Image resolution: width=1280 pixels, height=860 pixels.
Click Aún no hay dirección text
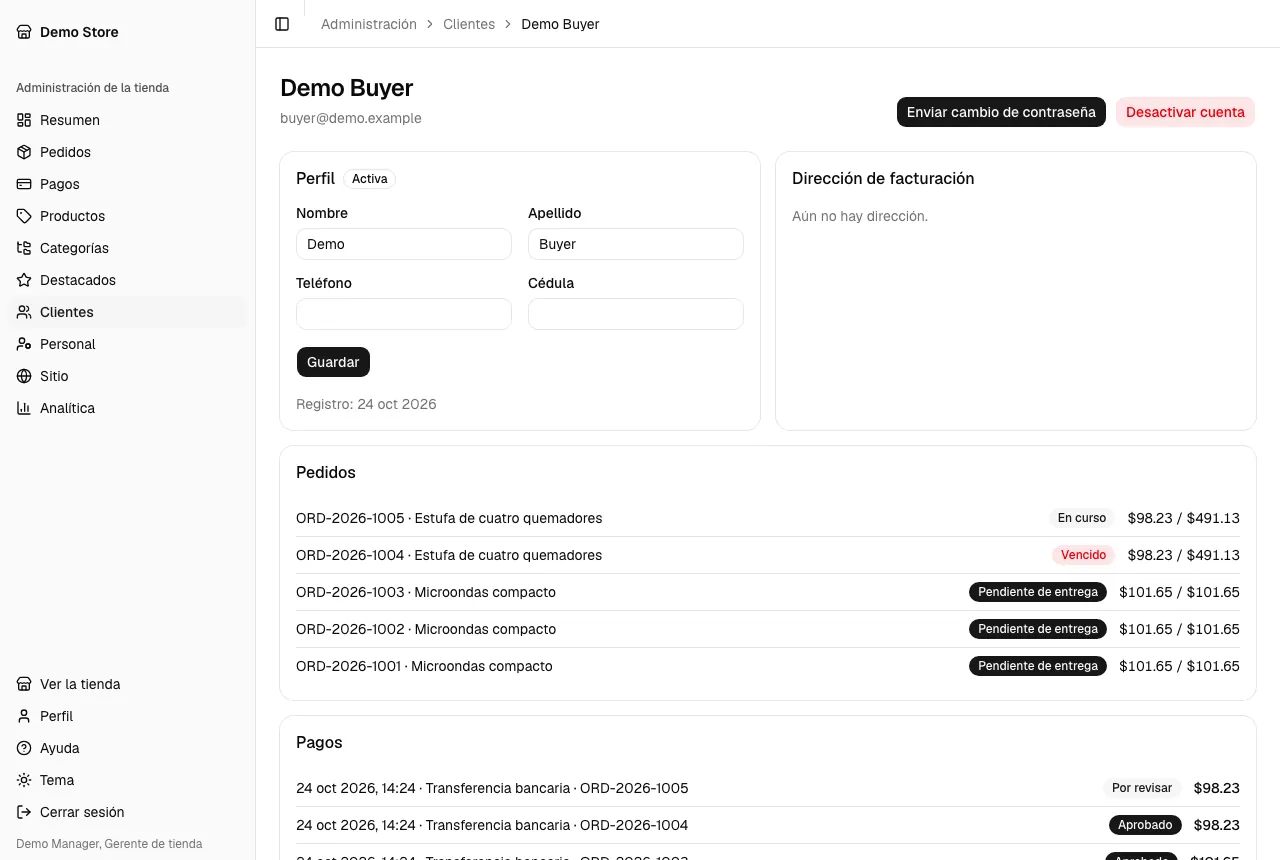click(860, 216)
